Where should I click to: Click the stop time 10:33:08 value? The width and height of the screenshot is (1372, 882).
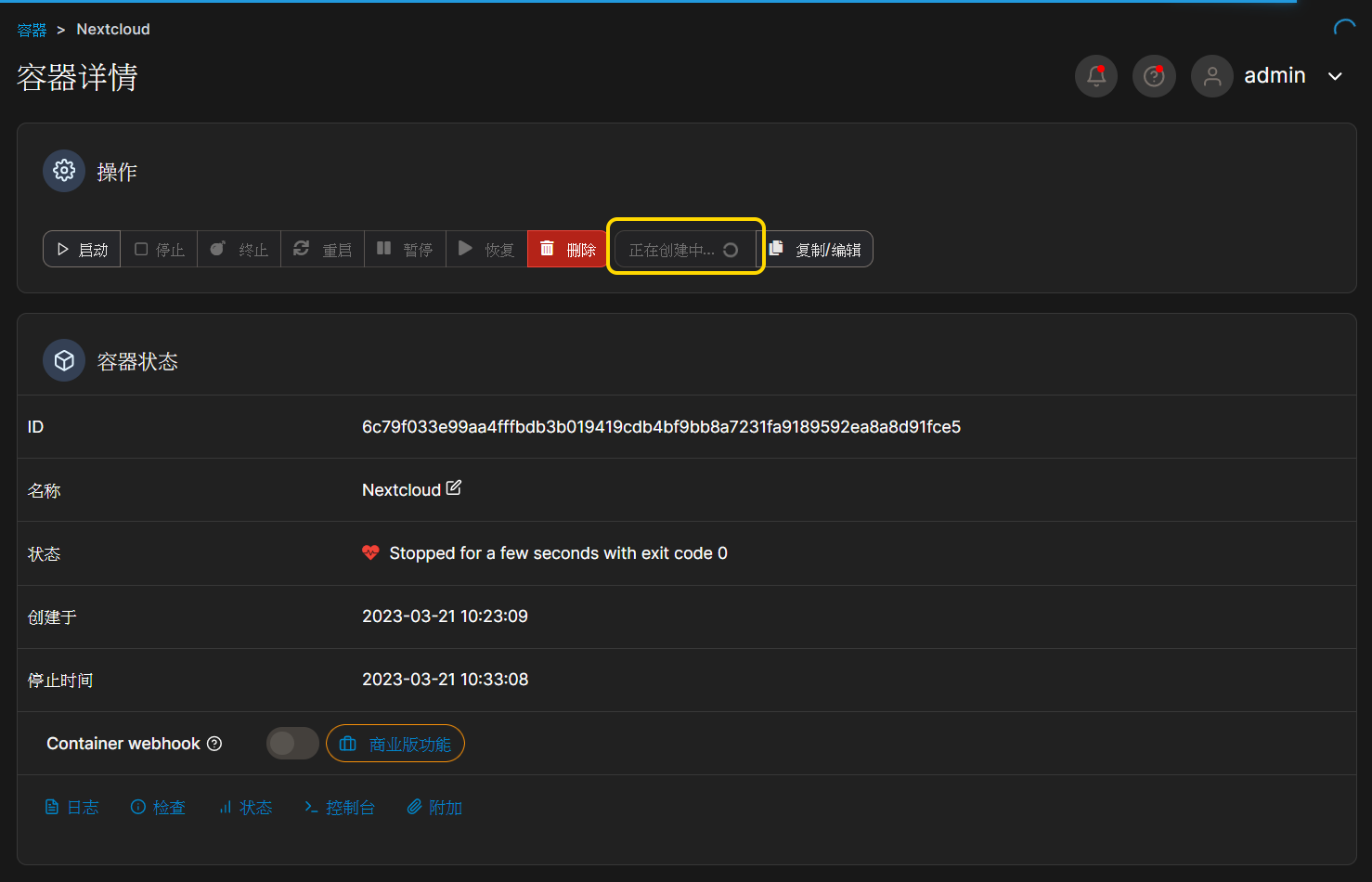(445, 680)
